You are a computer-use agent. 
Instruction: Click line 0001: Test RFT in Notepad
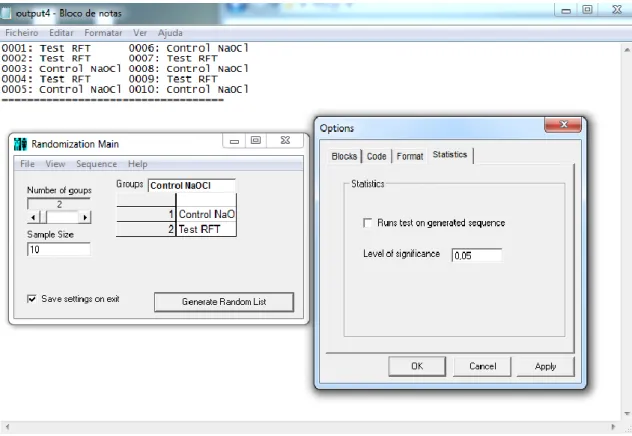tap(46, 48)
